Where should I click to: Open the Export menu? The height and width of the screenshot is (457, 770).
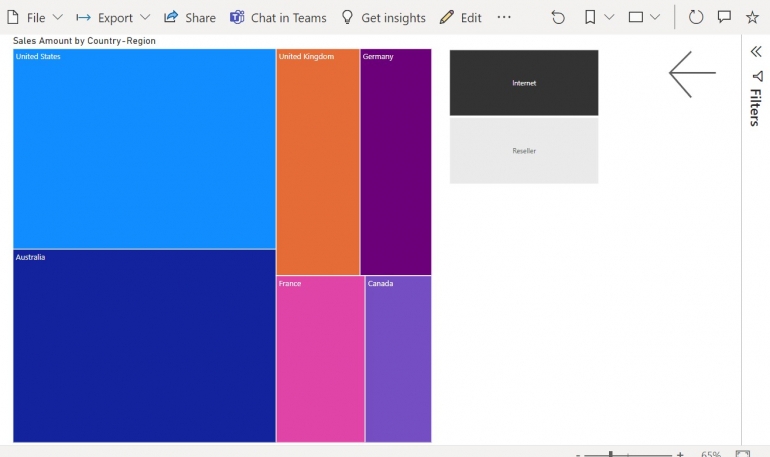pos(114,18)
